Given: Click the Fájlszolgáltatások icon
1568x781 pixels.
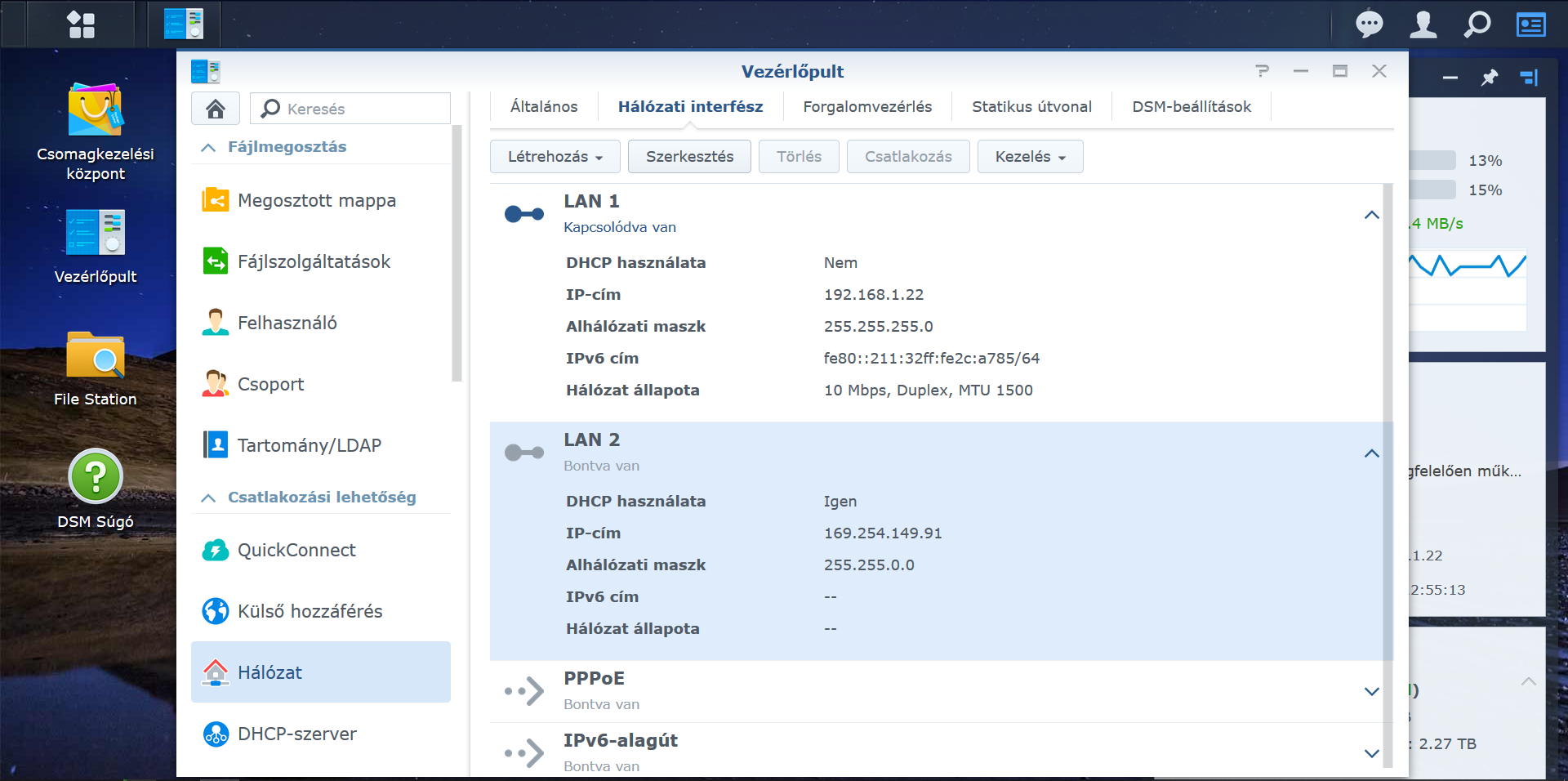Looking at the screenshot, I should point(216,261).
